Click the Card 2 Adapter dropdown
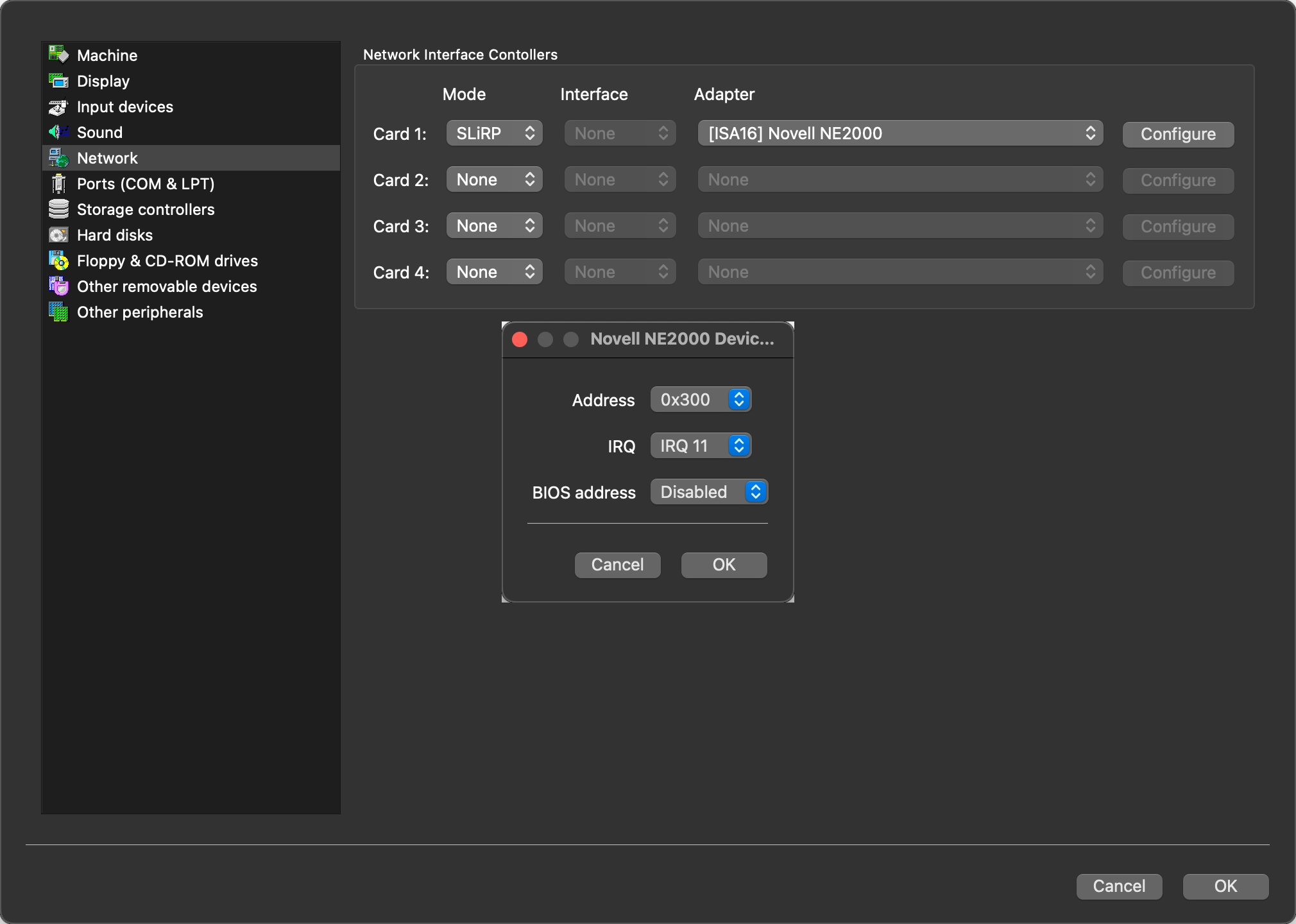Screen dimensions: 1296x924 pyautogui.click(x=901, y=180)
